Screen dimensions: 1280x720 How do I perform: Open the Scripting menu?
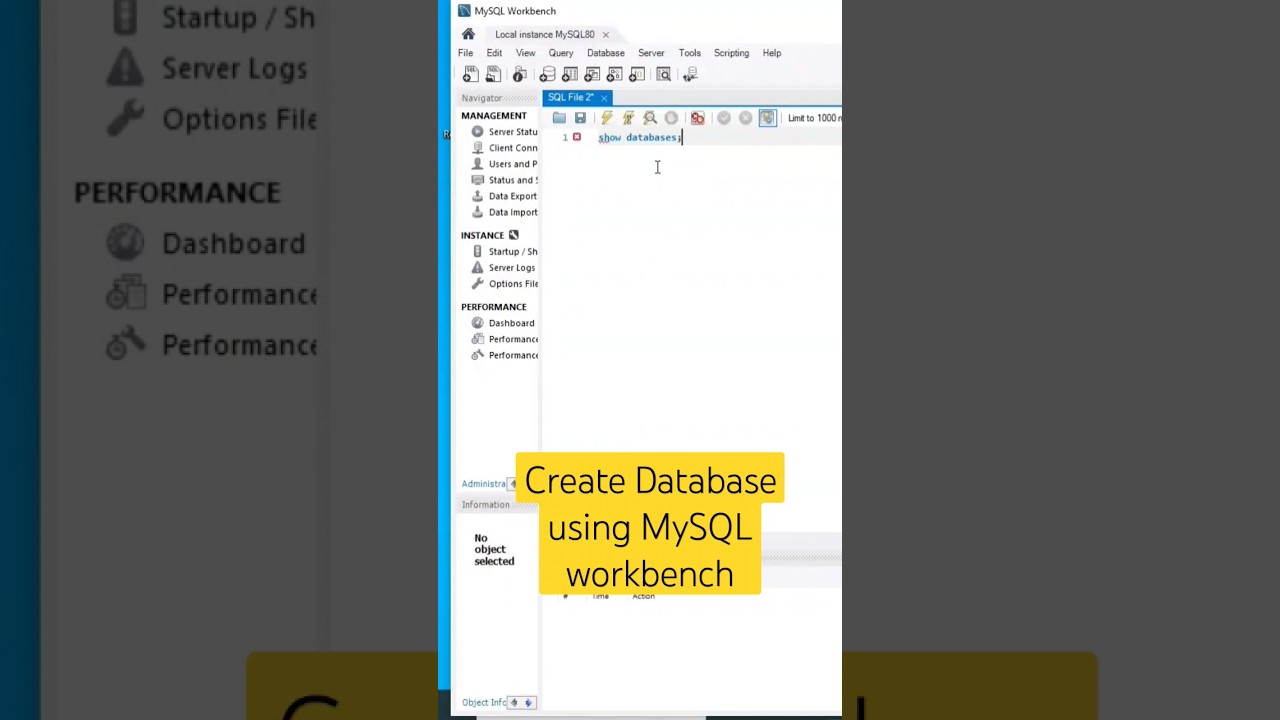(731, 53)
